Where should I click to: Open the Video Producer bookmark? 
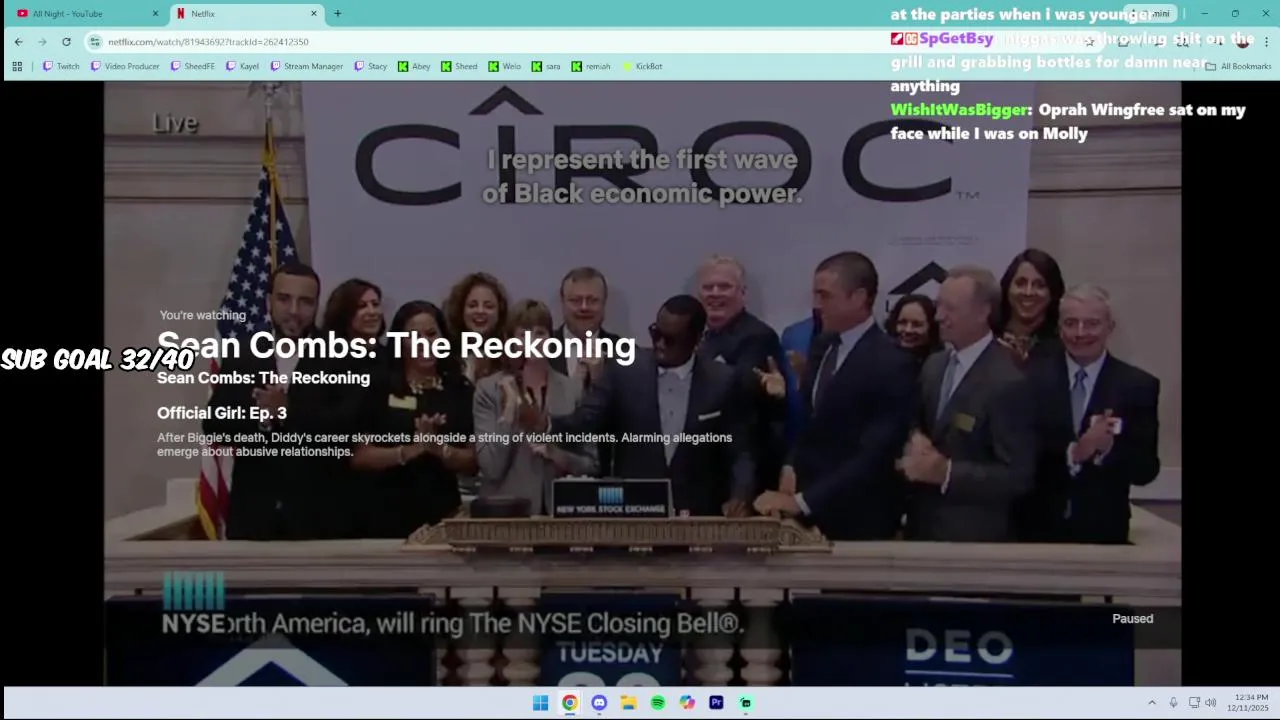pyautogui.click(x=125, y=66)
